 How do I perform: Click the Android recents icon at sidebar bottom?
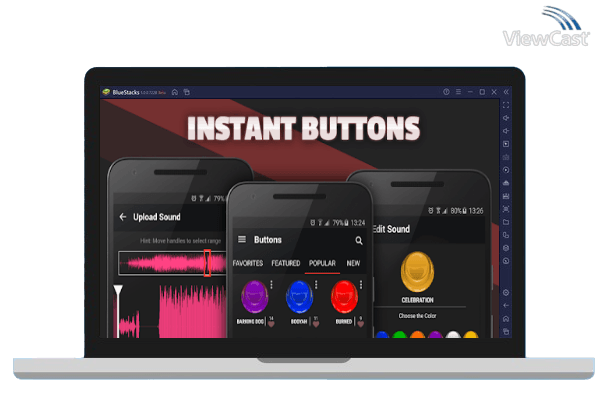pos(506,332)
